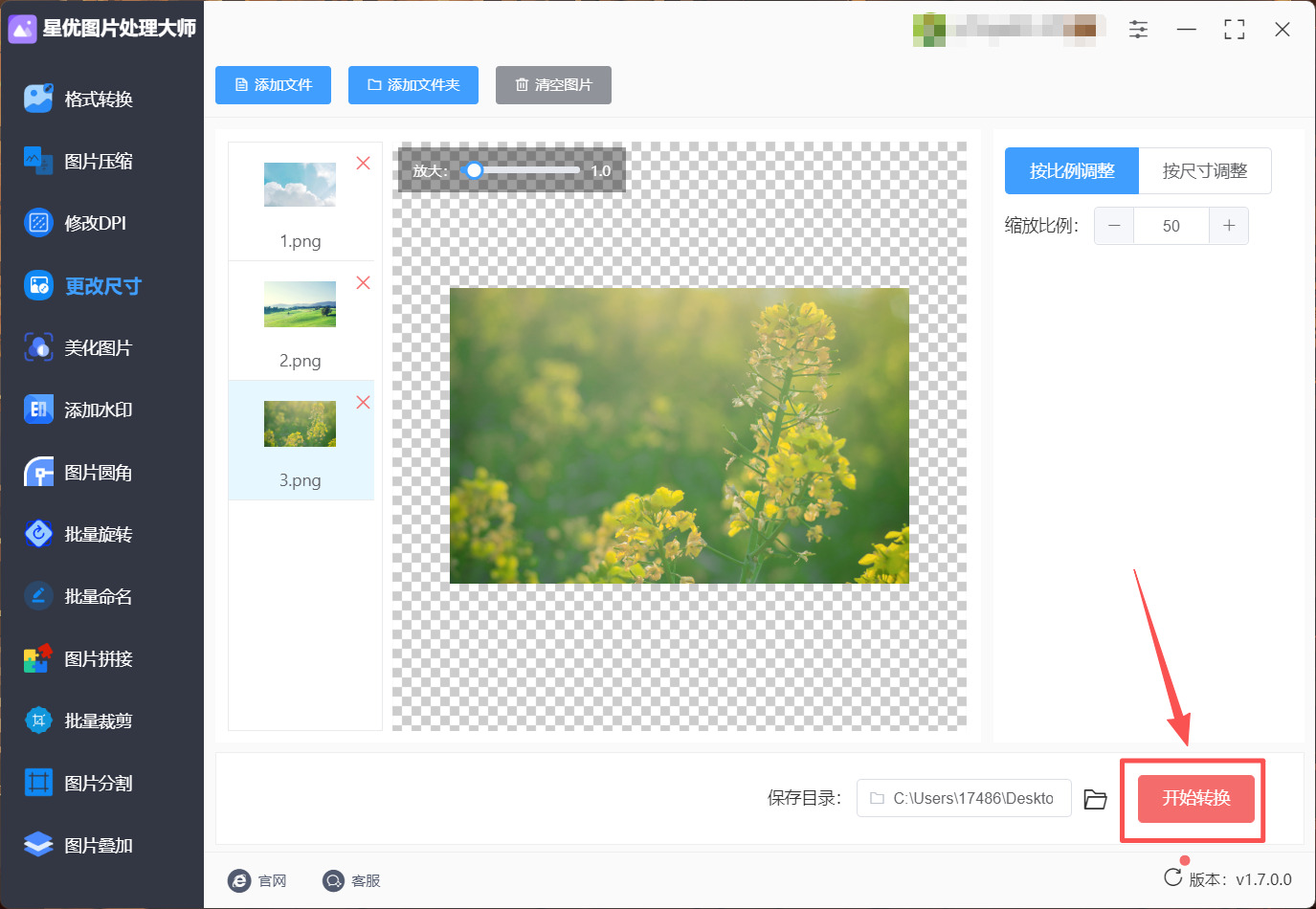Remove 2.png with its red X
The height and width of the screenshot is (909, 1316).
coord(364,283)
